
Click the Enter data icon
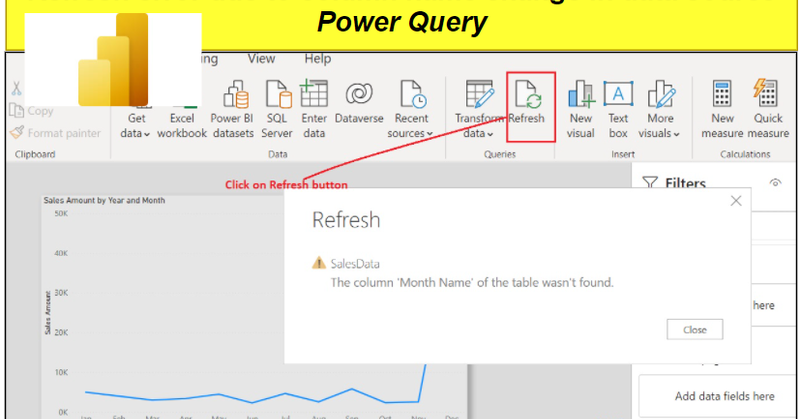click(x=314, y=94)
